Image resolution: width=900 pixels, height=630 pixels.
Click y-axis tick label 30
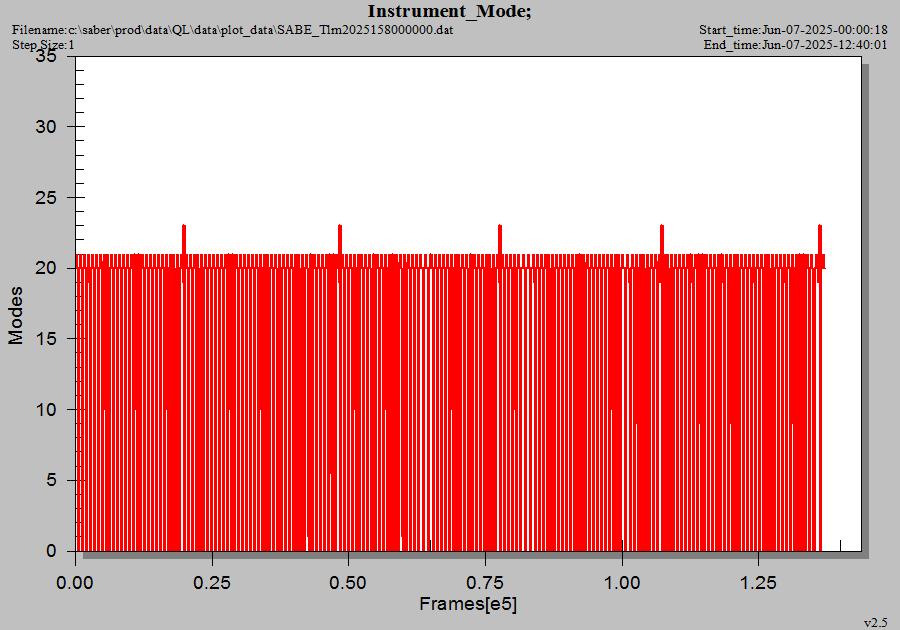coord(46,126)
